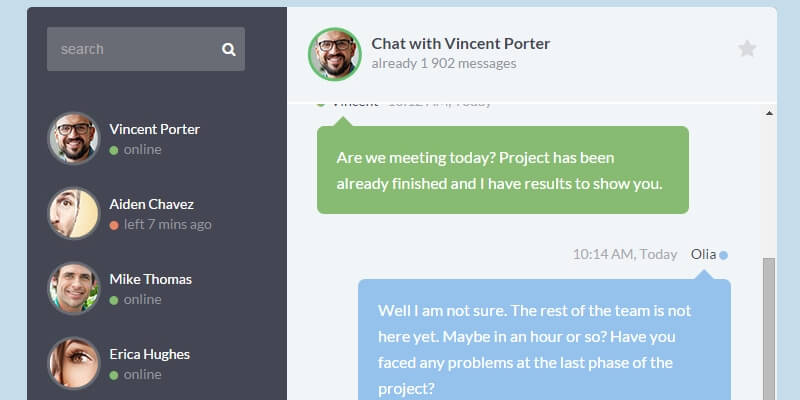Click the chat scrollbar thumb
The height and width of the screenshot is (400, 800).
[x=768, y=330]
